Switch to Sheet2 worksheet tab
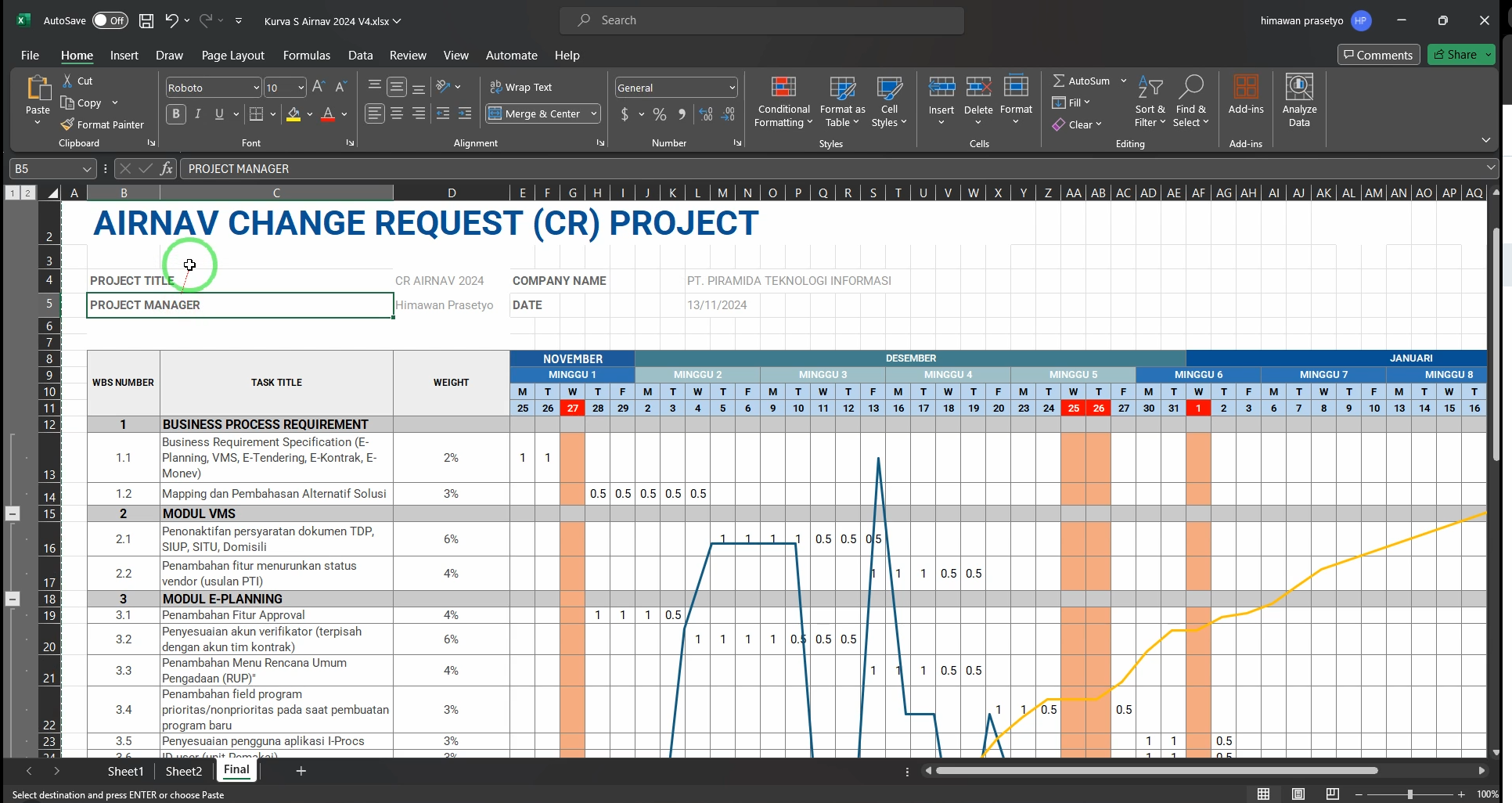Image resolution: width=1512 pixels, height=803 pixels. (184, 771)
